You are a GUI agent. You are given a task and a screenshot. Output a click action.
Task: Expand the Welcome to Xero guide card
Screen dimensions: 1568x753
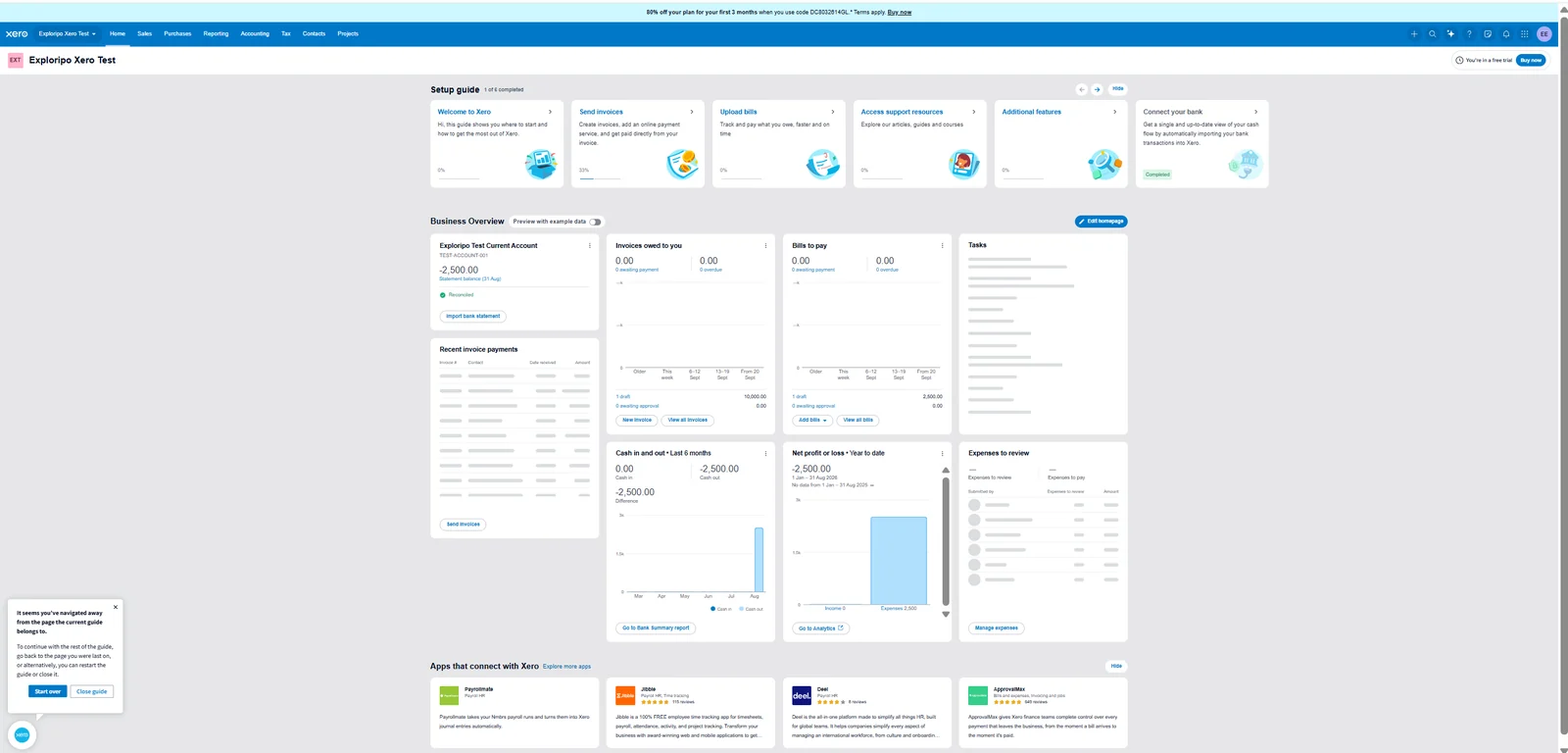pyautogui.click(x=550, y=112)
